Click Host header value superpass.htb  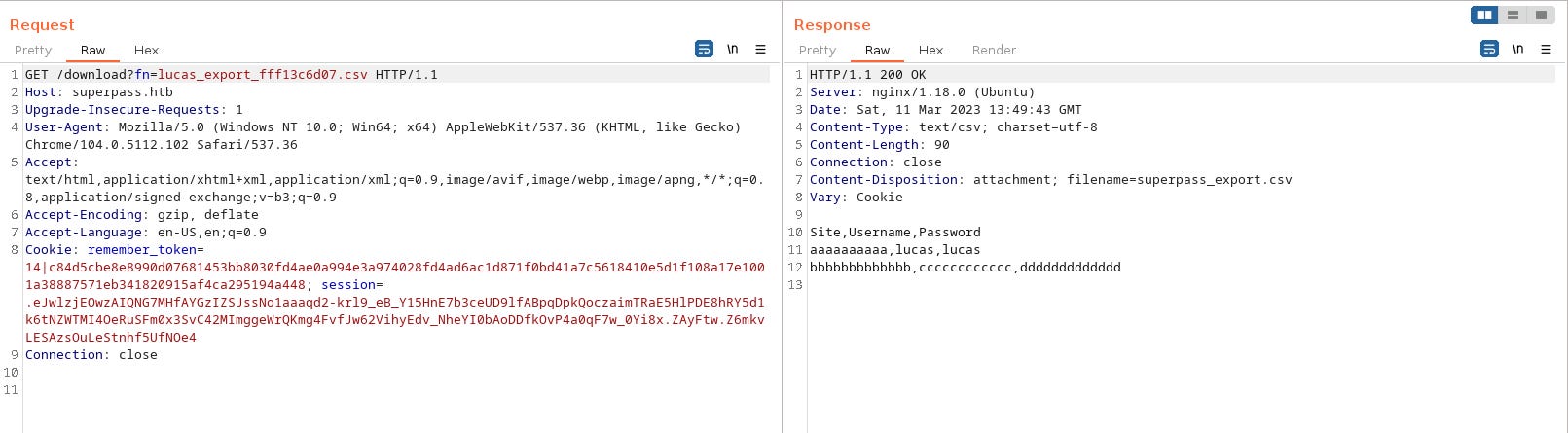(123, 92)
